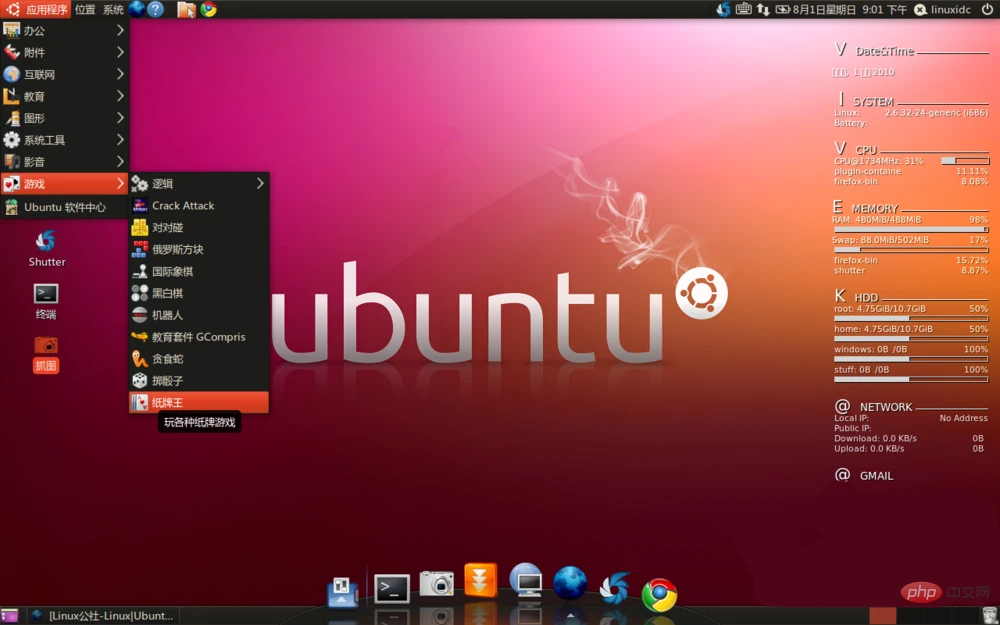Image resolution: width=1000 pixels, height=625 pixels.
Task: Select the highlighted 游戏 Games menu entry
Action: [64, 184]
